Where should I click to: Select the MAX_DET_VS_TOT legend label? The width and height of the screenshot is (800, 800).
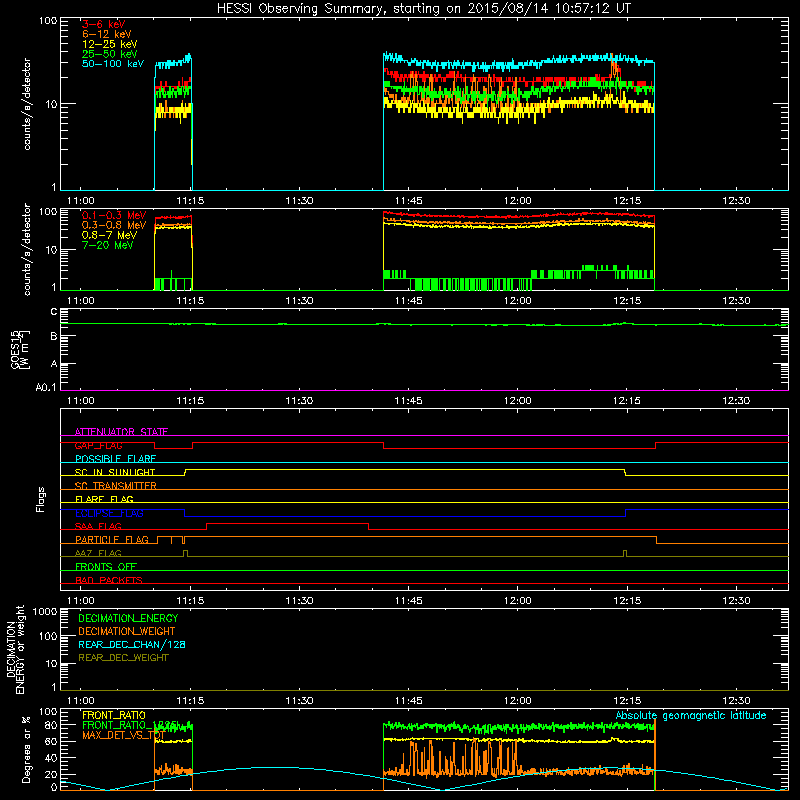click(x=123, y=735)
